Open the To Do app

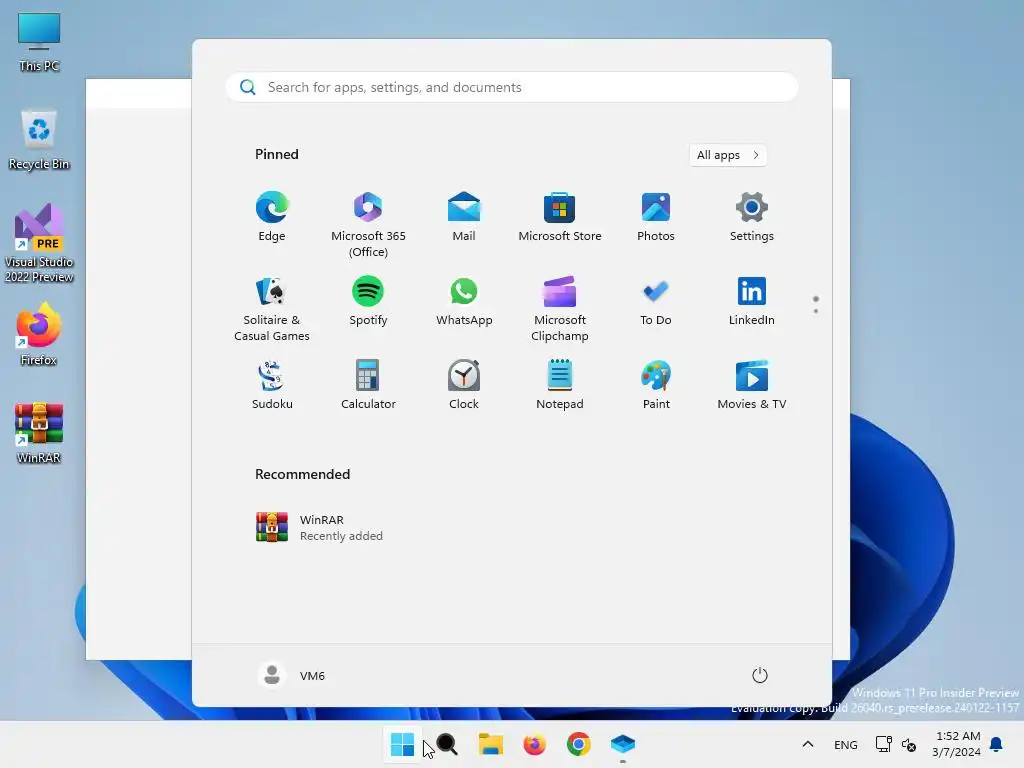pyautogui.click(x=656, y=300)
